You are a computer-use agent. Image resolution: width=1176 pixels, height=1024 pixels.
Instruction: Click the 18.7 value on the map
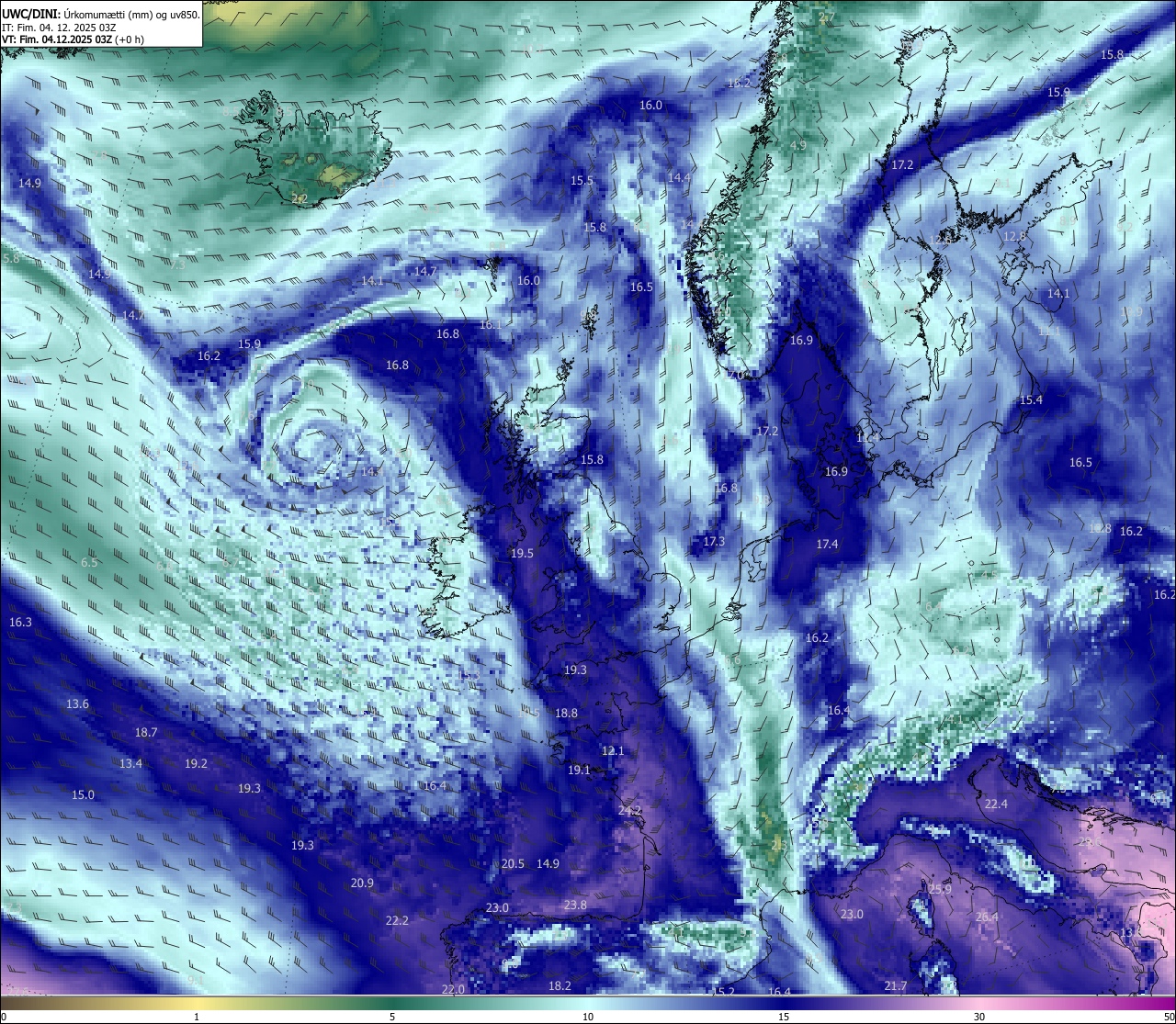point(145,733)
